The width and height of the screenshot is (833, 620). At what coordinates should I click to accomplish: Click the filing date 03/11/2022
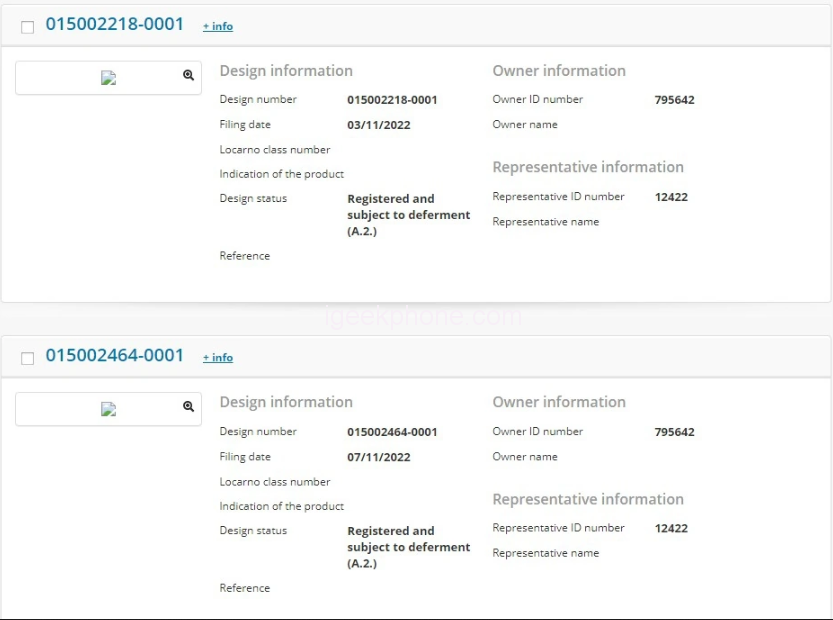tap(378, 125)
